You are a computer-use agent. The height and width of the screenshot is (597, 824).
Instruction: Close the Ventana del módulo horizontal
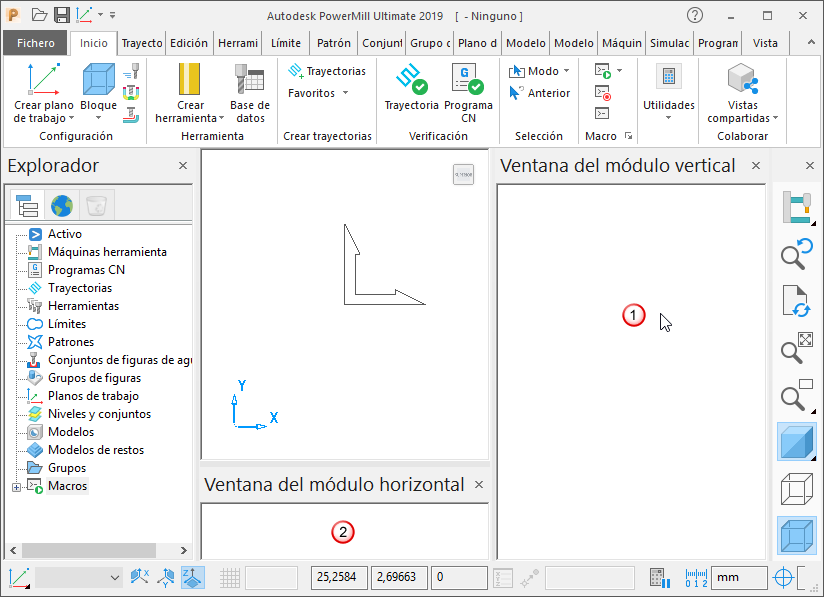tap(479, 485)
